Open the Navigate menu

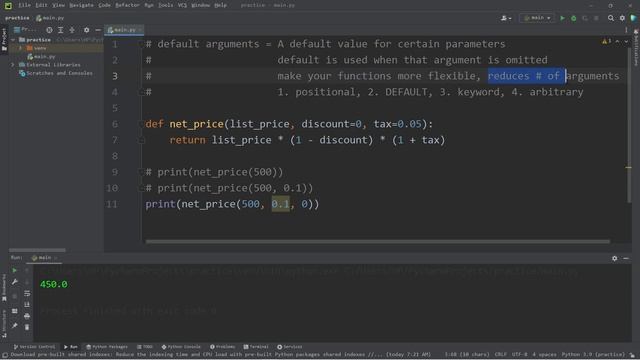(81, 5)
